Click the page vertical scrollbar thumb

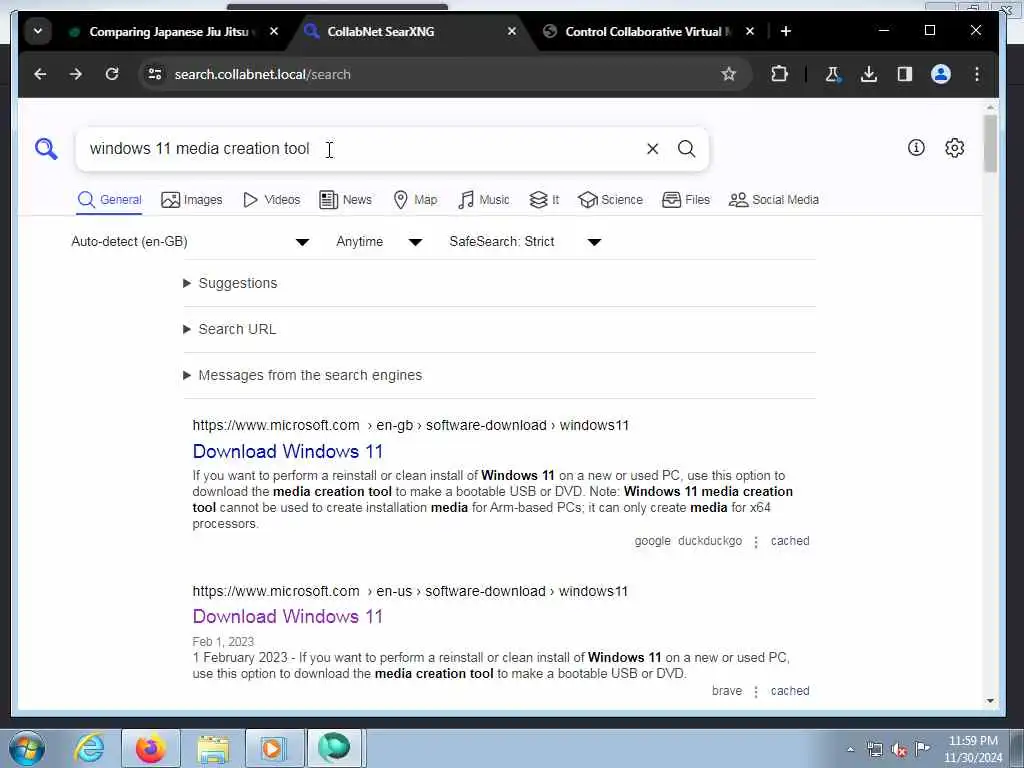(990, 144)
